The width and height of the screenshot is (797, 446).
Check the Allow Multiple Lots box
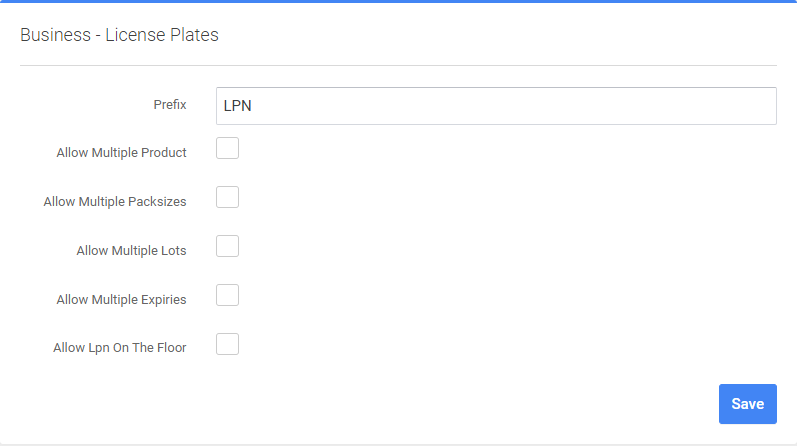click(x=227, y=246)
